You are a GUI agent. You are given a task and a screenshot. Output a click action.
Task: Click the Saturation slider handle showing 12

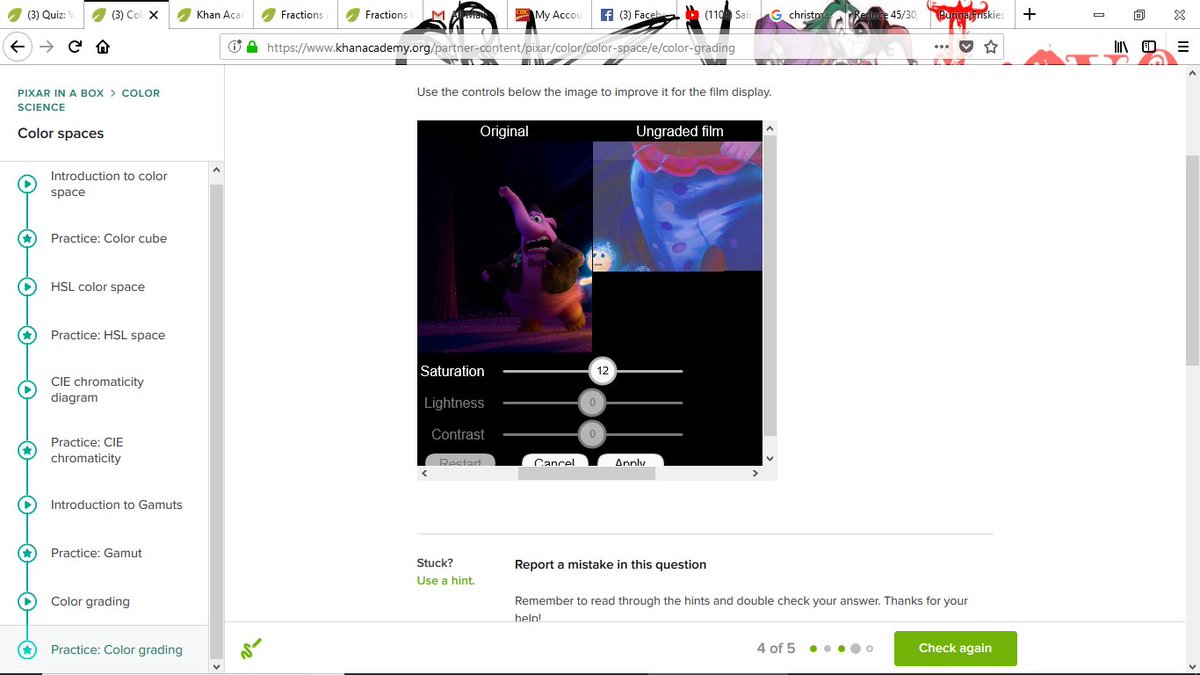602,371
